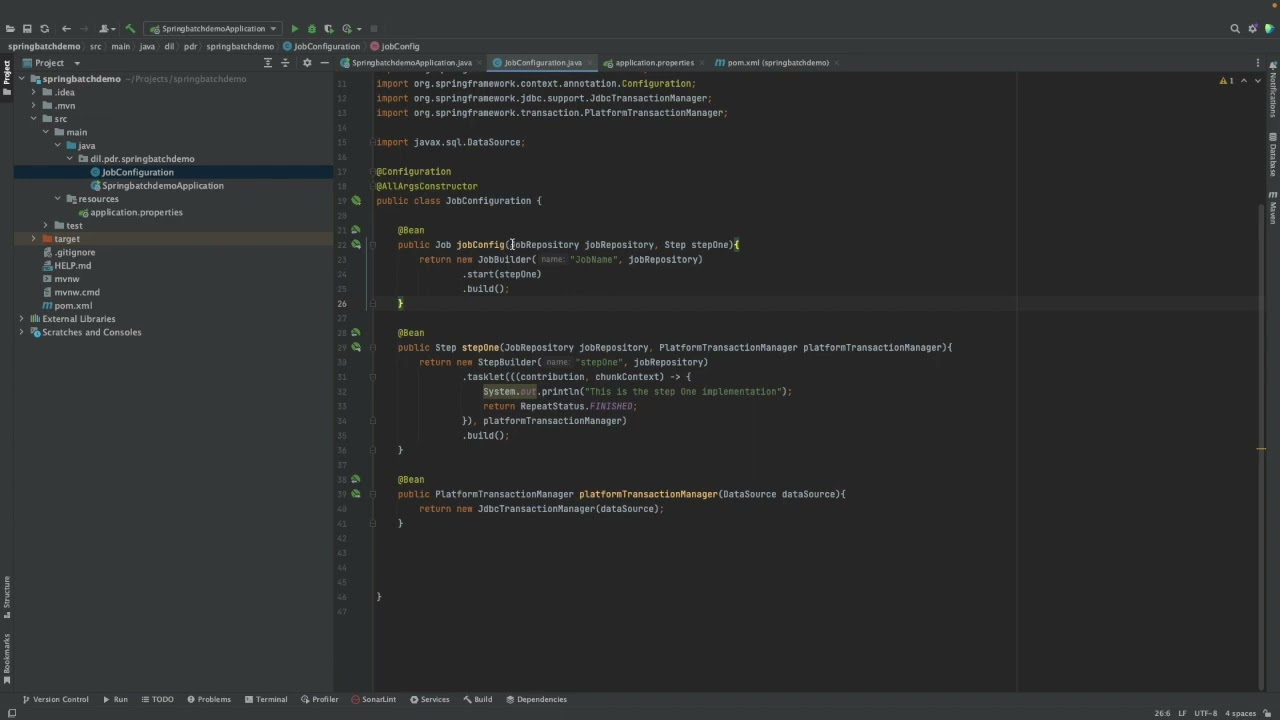Expand the target folder
1280x720 pixels.
33,239
